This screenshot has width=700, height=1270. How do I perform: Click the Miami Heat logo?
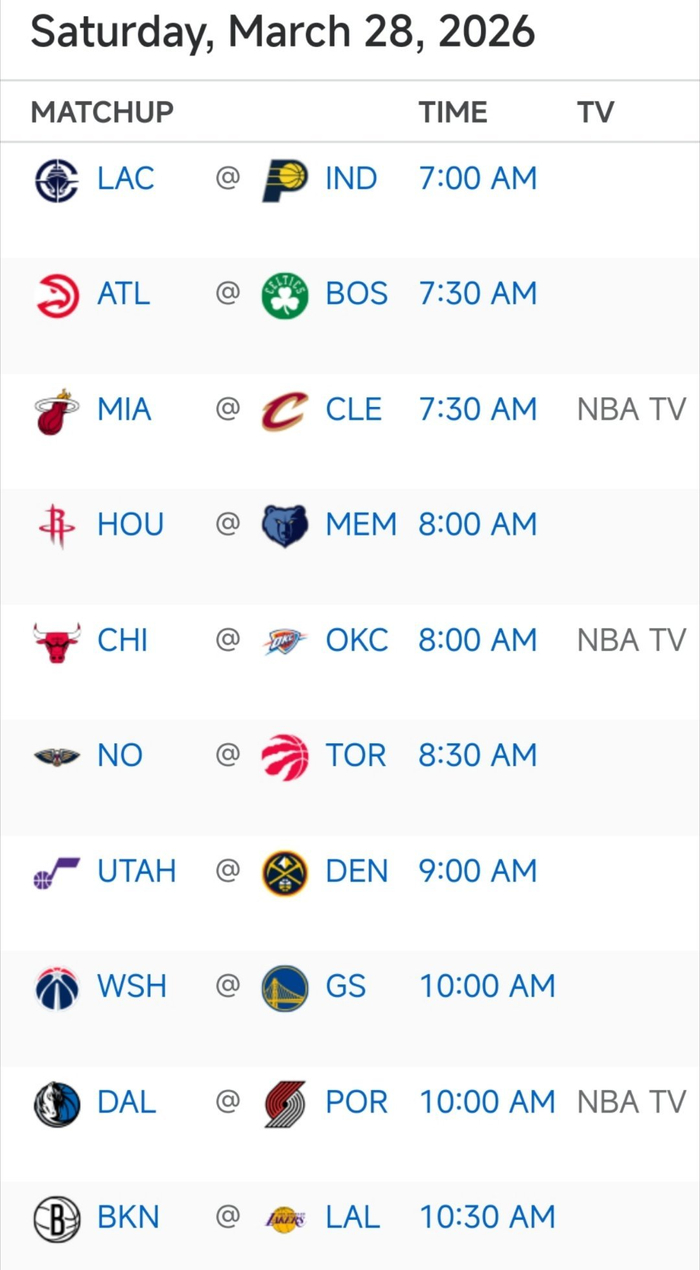(x=57, y=411)
